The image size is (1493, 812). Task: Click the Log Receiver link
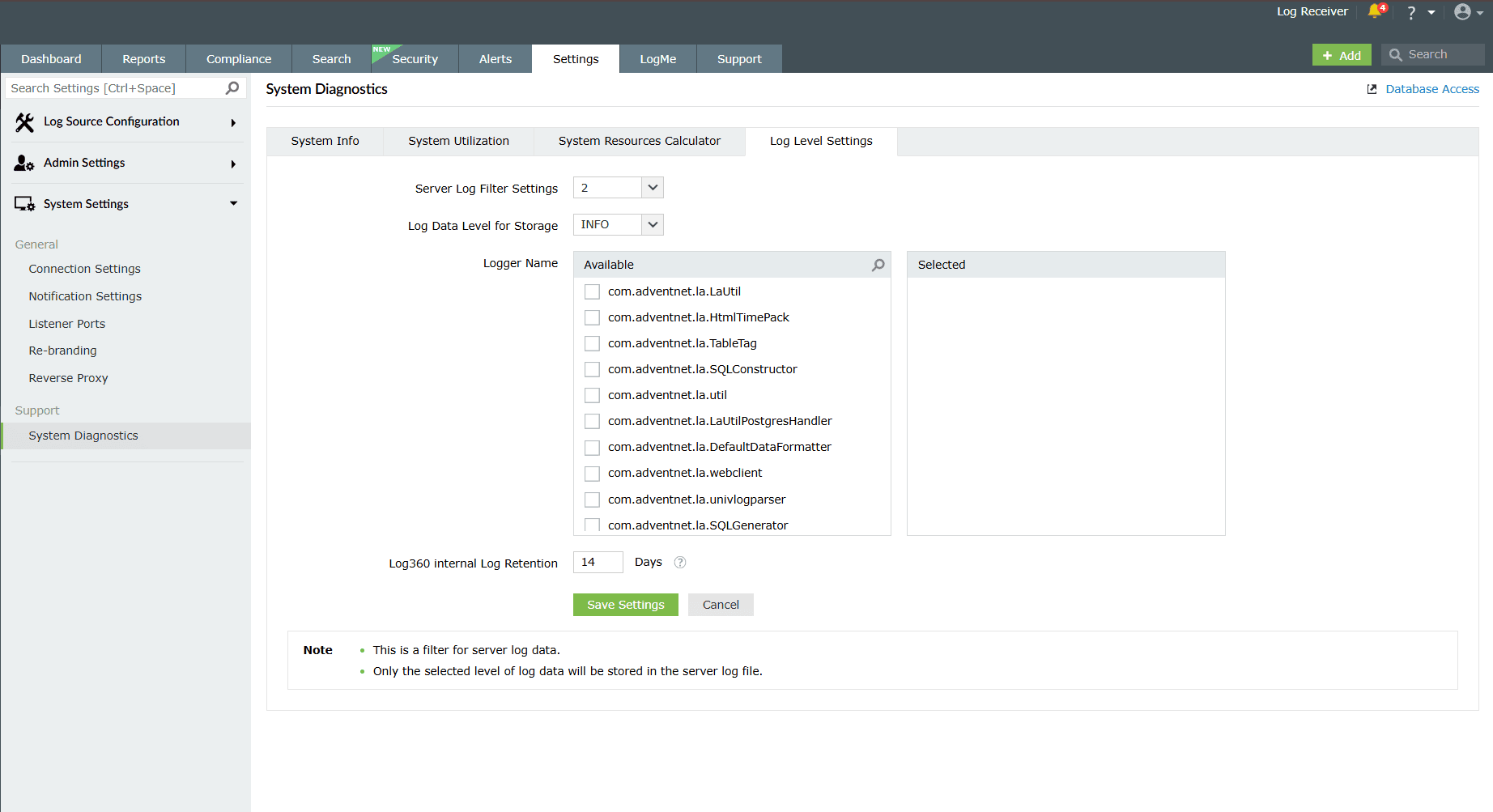click(x=1312, y=11)
